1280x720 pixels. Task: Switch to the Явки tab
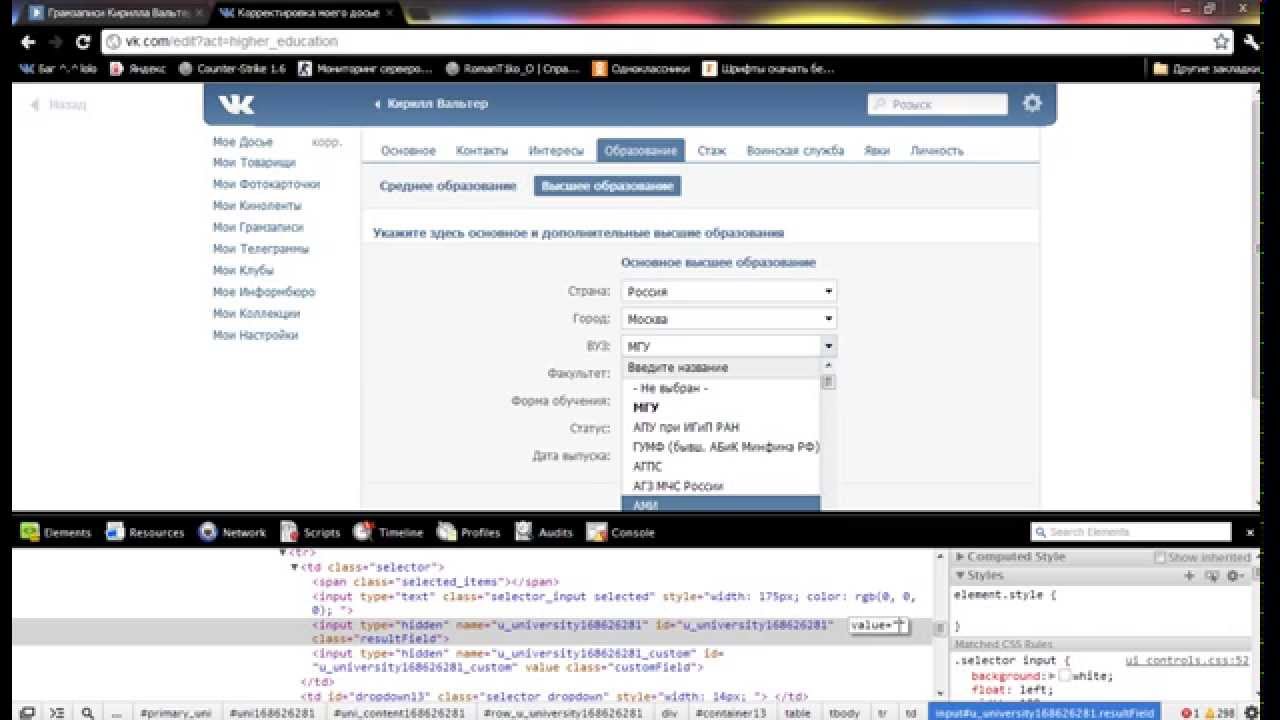877,151
